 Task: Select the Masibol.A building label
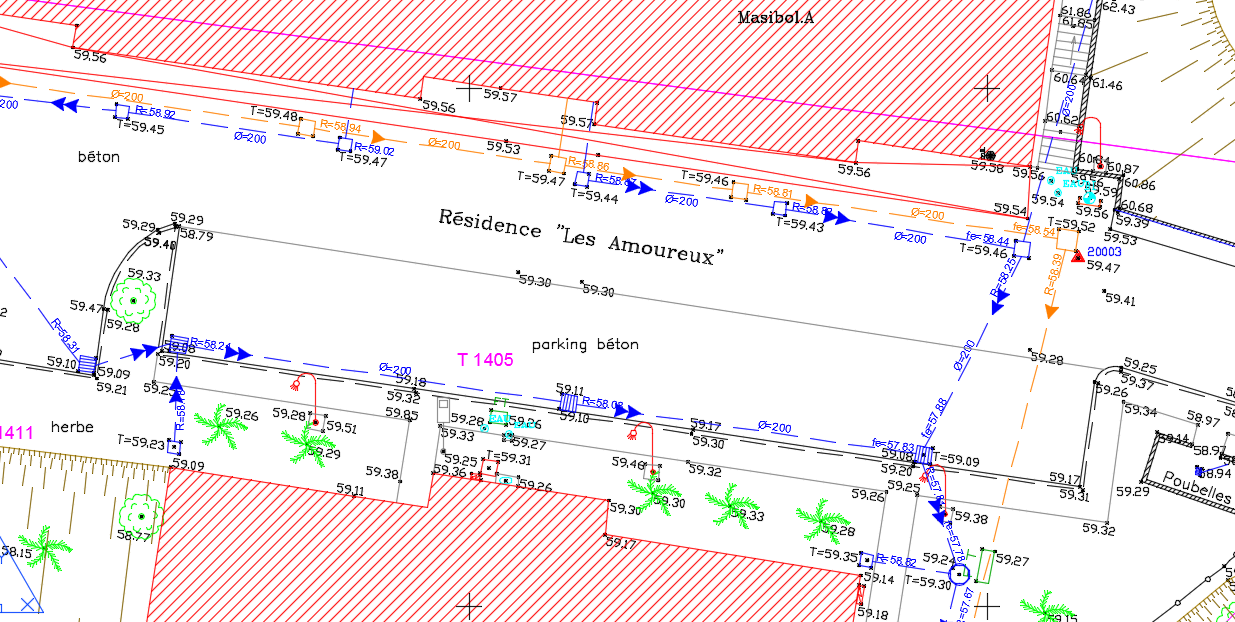click(776, 16)
